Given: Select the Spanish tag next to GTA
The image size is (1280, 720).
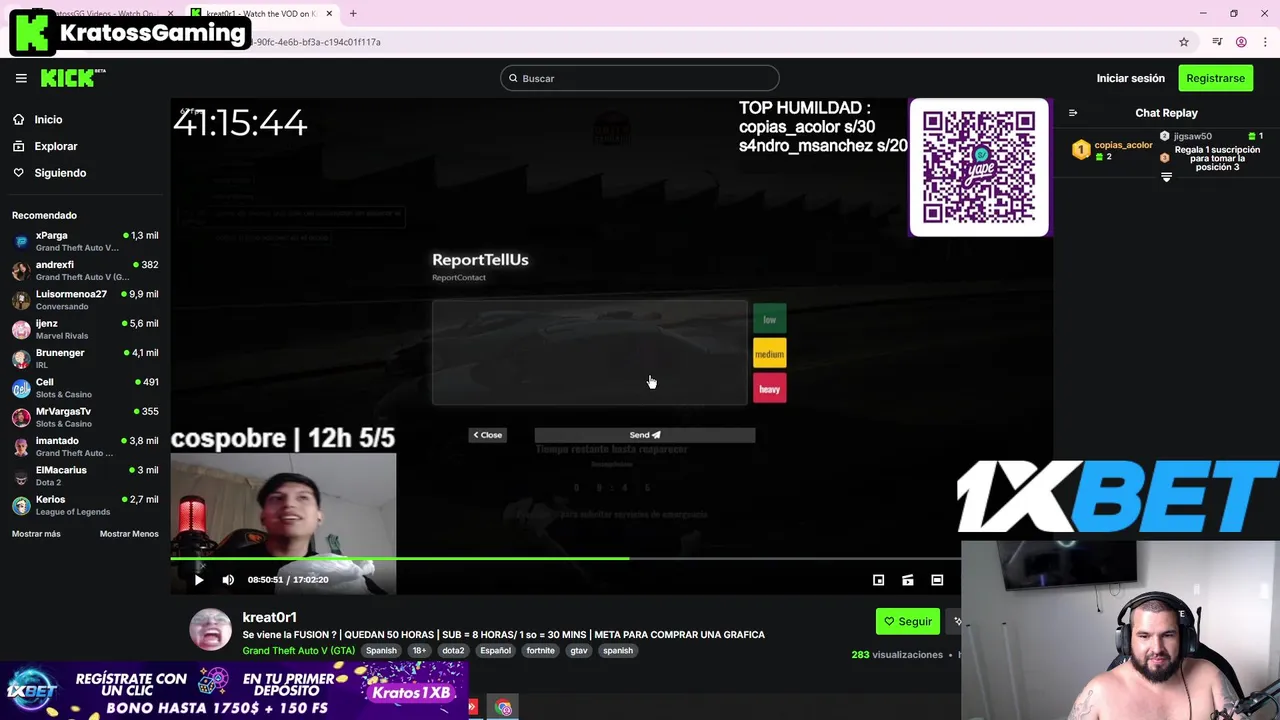Looking at the screenshot, I should coord(381,650).
